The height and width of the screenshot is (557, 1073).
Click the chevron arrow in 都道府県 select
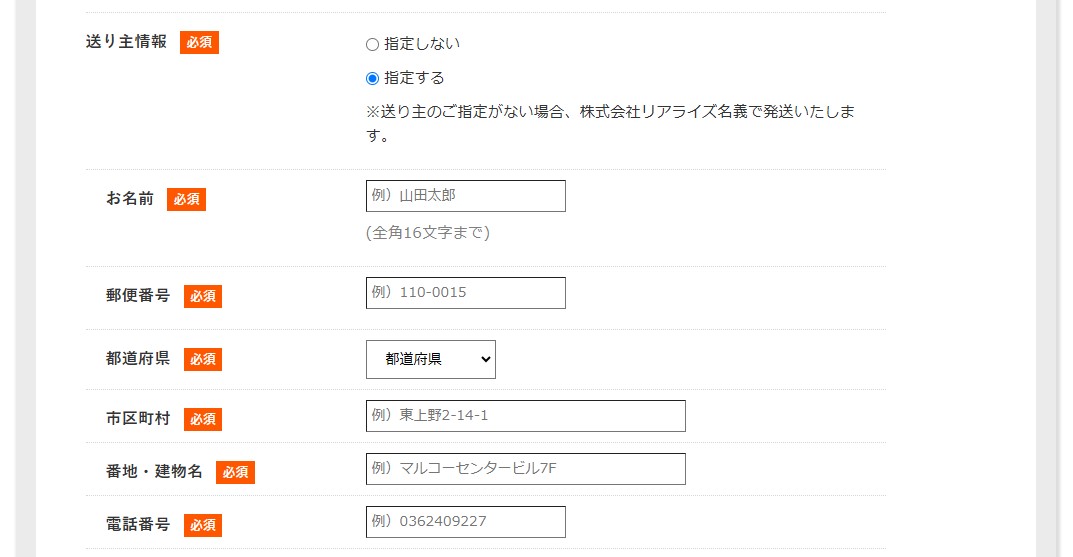click(x=486, y=359)
